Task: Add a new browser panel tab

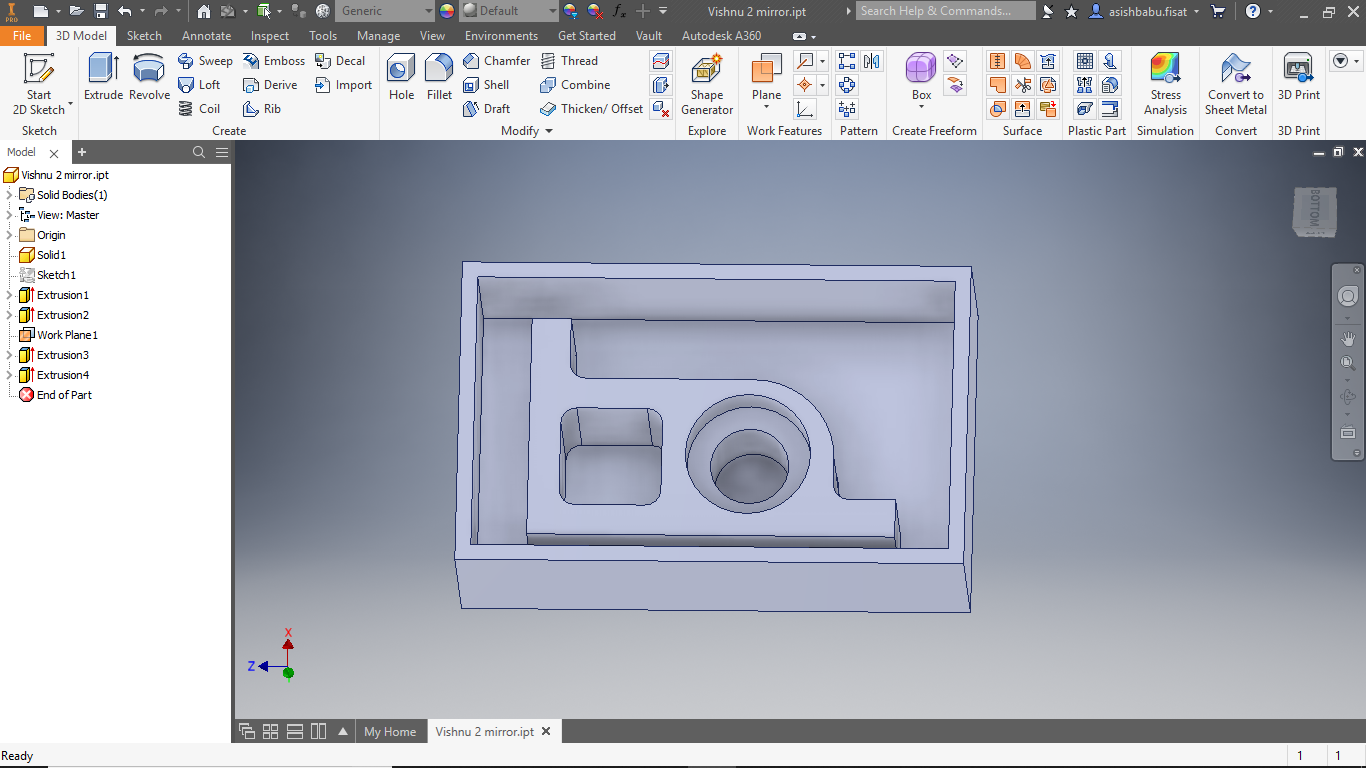Action: click(x=82, y=152)
